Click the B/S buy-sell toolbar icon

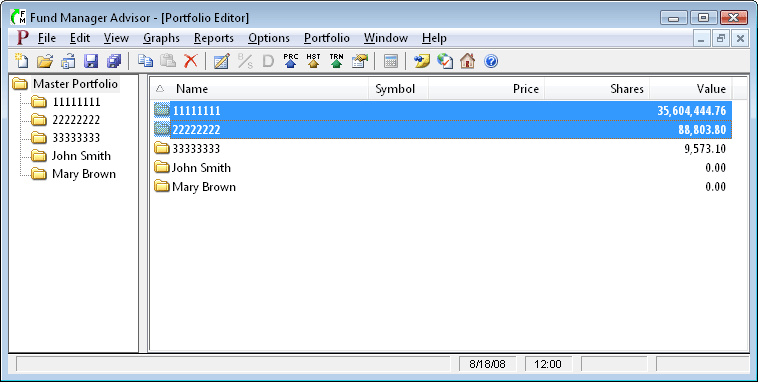(x=245, y=61)
